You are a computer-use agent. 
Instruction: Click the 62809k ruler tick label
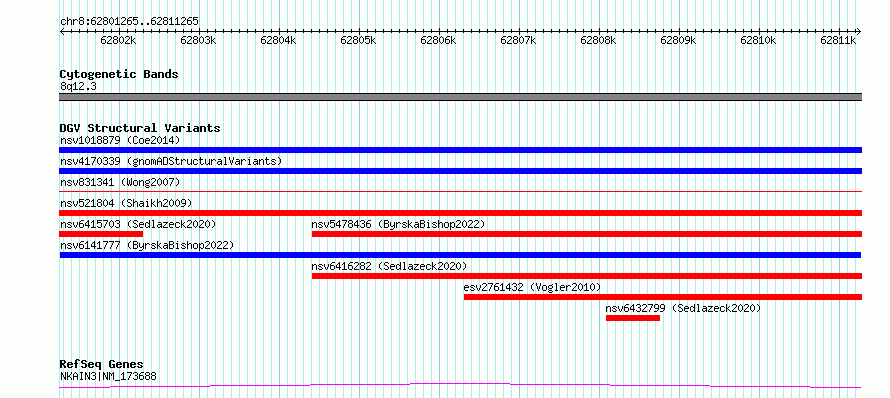coord(678,40)
